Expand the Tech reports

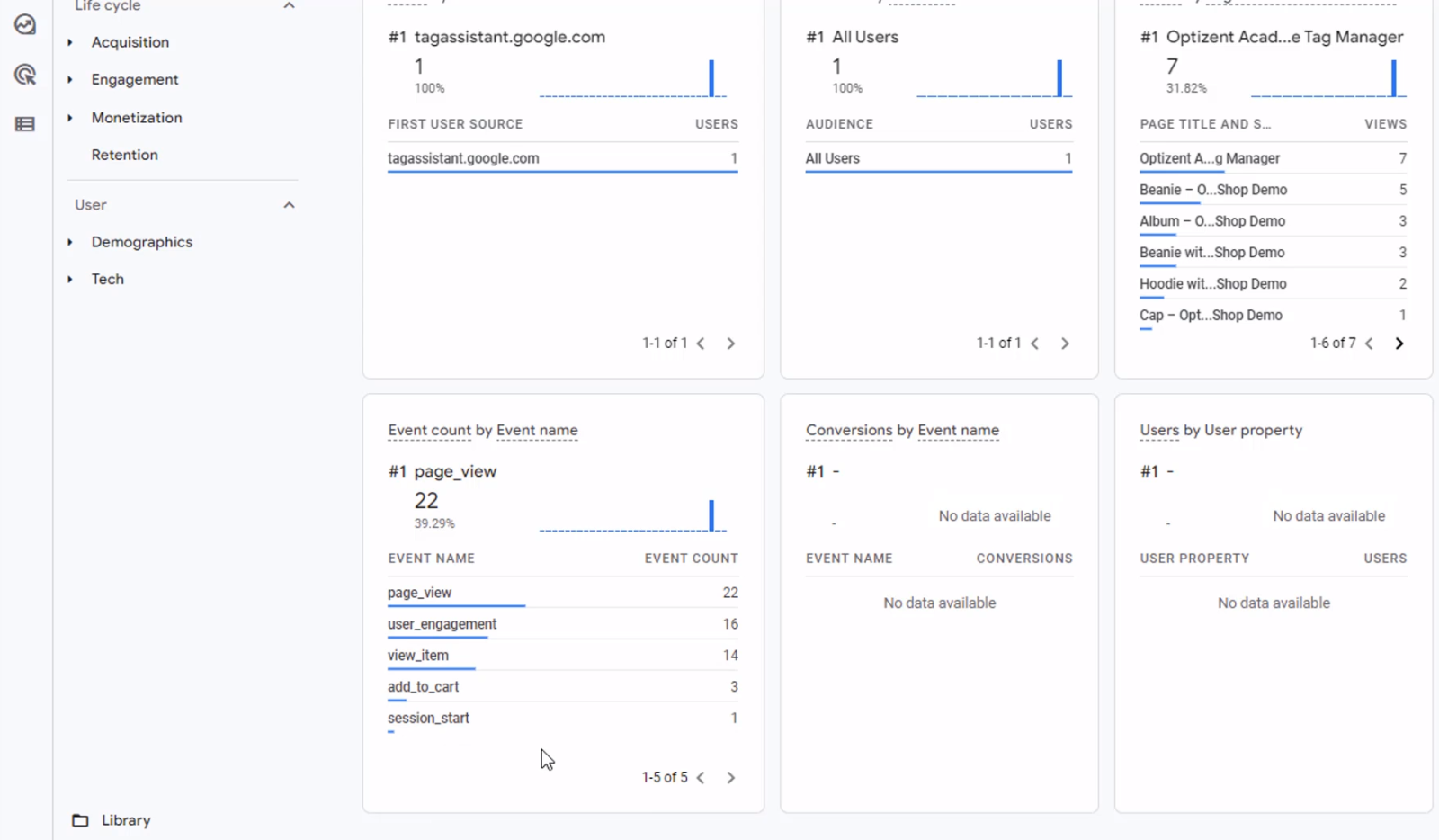pos(107,279)
